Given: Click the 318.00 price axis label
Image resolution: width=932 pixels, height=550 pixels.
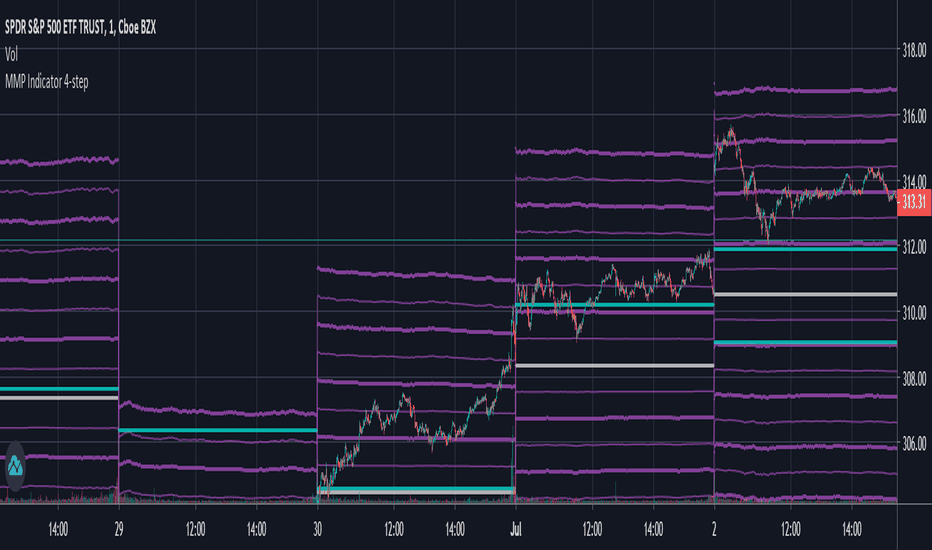Looking at the screenshot, I should [914, 51].
